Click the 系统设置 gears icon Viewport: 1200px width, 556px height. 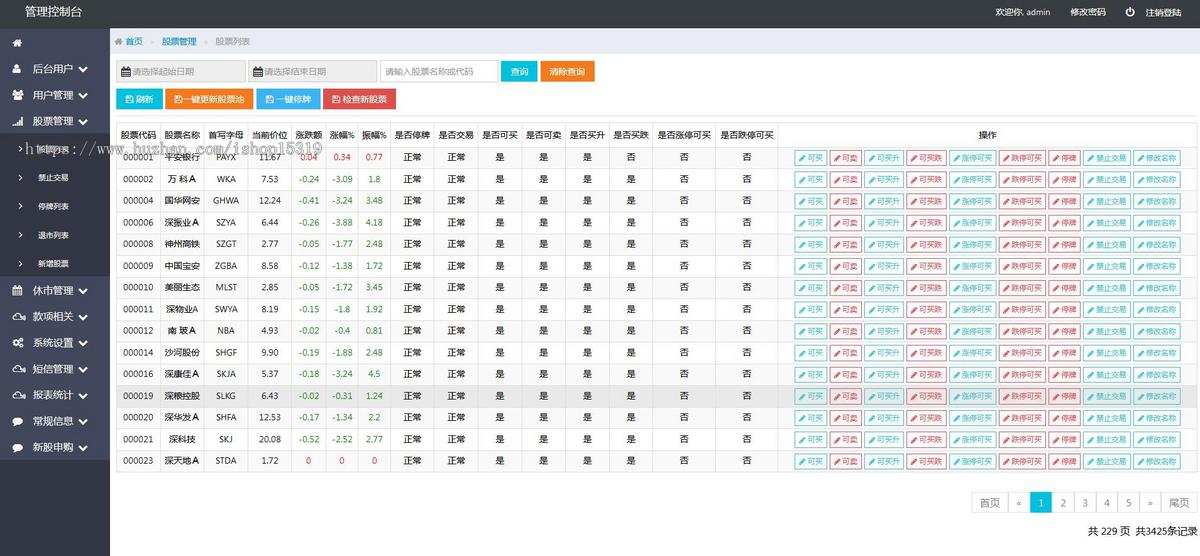coord(18,343)
